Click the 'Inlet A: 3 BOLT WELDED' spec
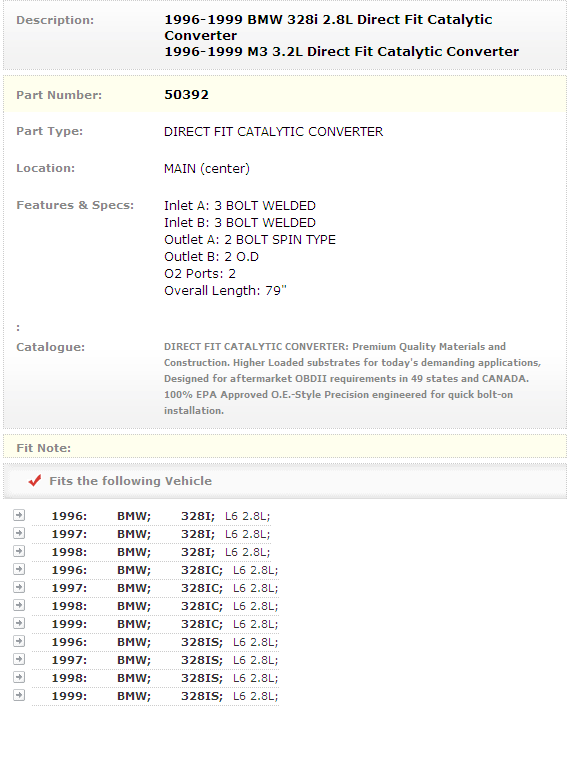The height and width of the screenshot is (771, 570). point(240,206)
